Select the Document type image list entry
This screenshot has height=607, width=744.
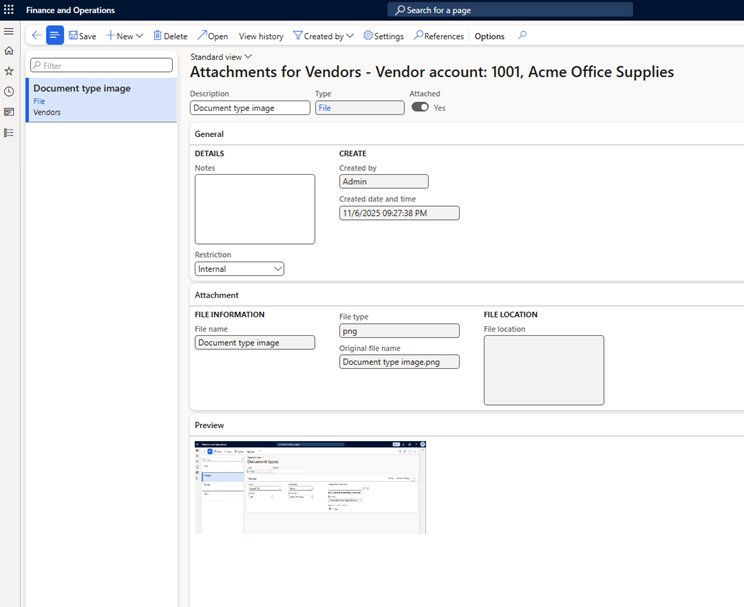coord(101,100)
